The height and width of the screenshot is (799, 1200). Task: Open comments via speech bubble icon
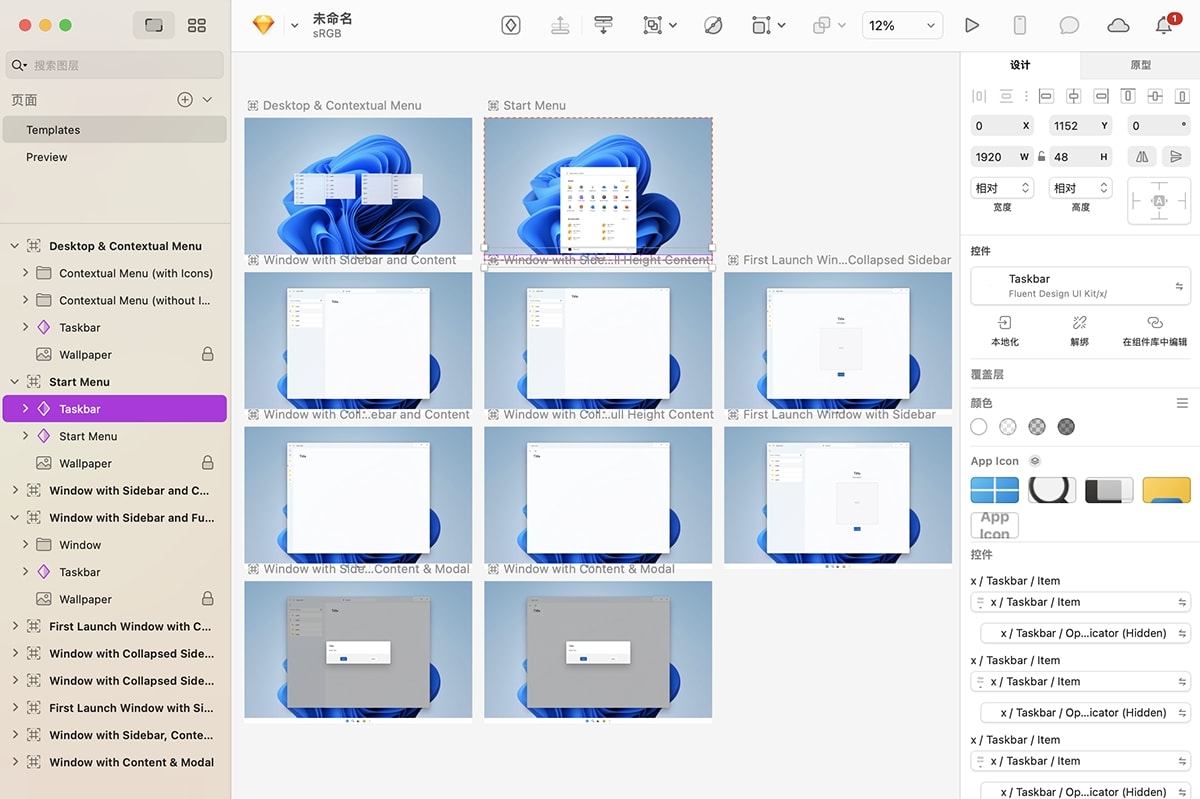(x=1069, y=26)
